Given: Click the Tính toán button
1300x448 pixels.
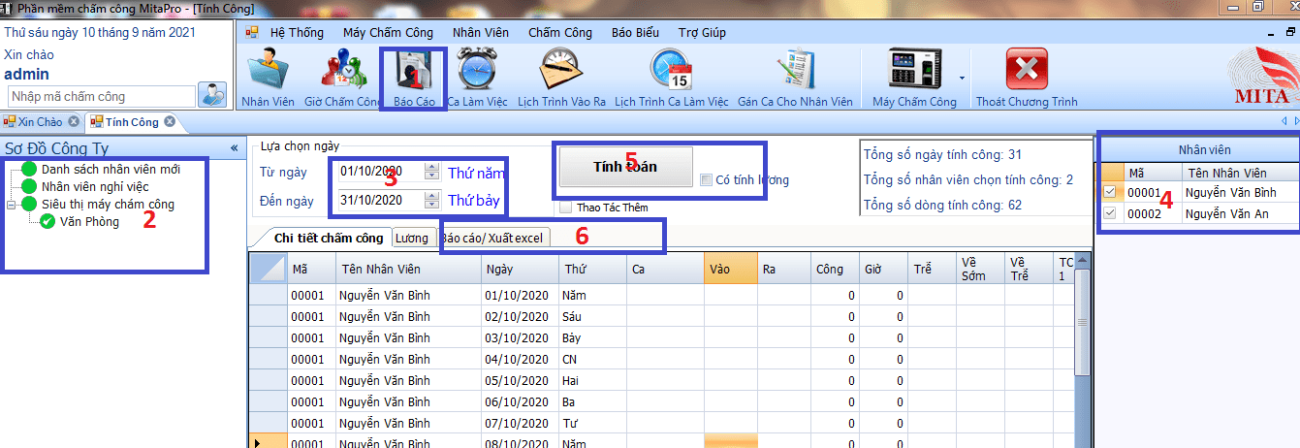Looking at the screenshot, I should pyautogui.click(x=625, y=167).
